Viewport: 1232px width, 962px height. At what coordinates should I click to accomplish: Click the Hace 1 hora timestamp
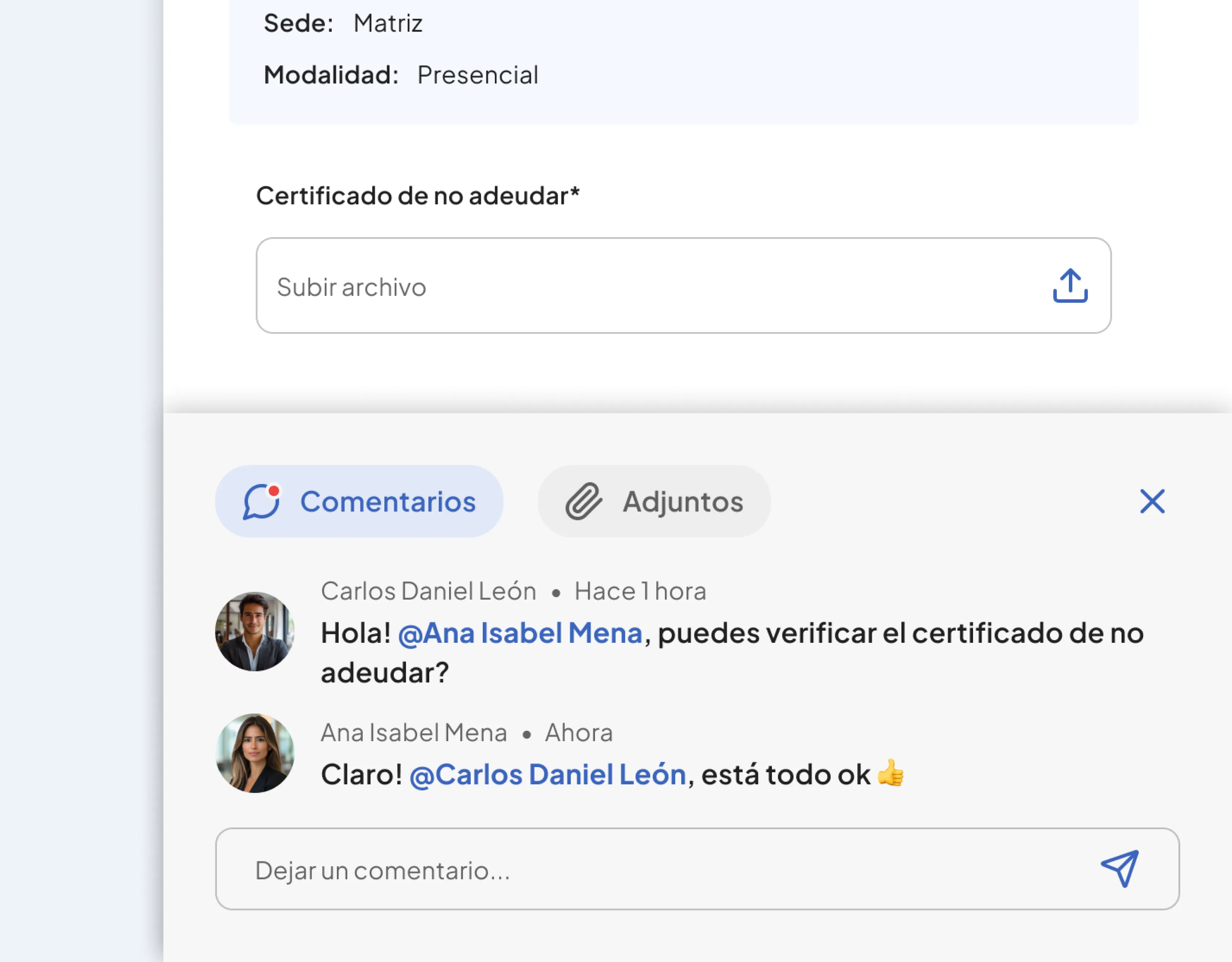(640, 592)
